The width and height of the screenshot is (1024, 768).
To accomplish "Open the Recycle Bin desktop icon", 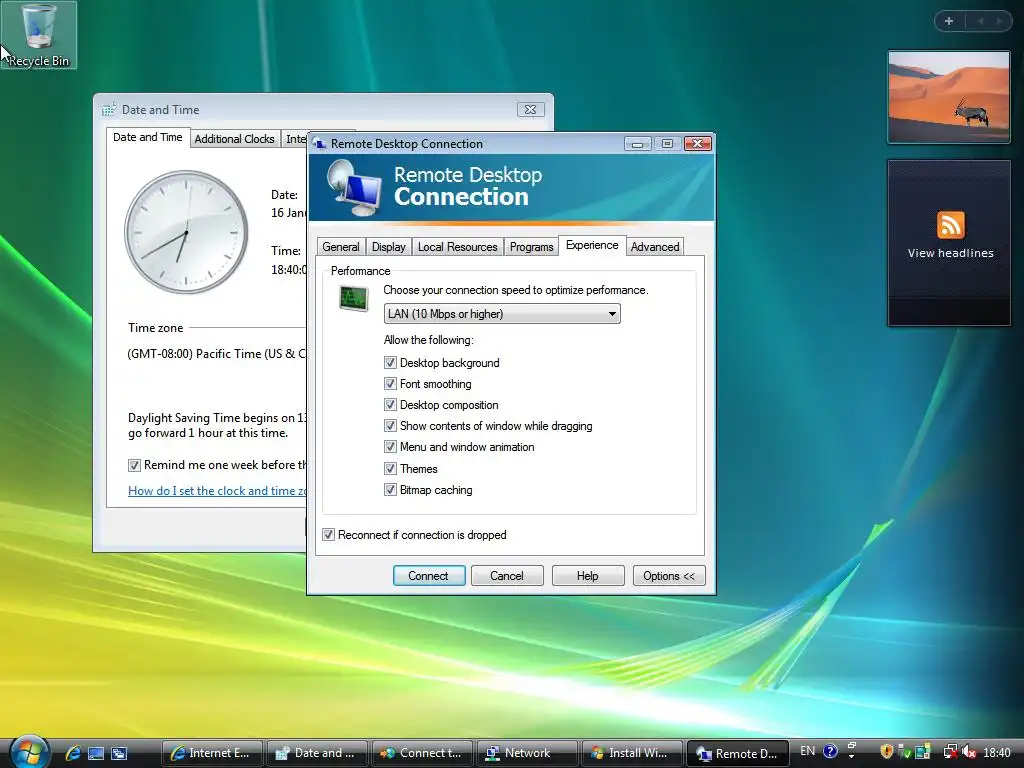I will coord(39,35).
